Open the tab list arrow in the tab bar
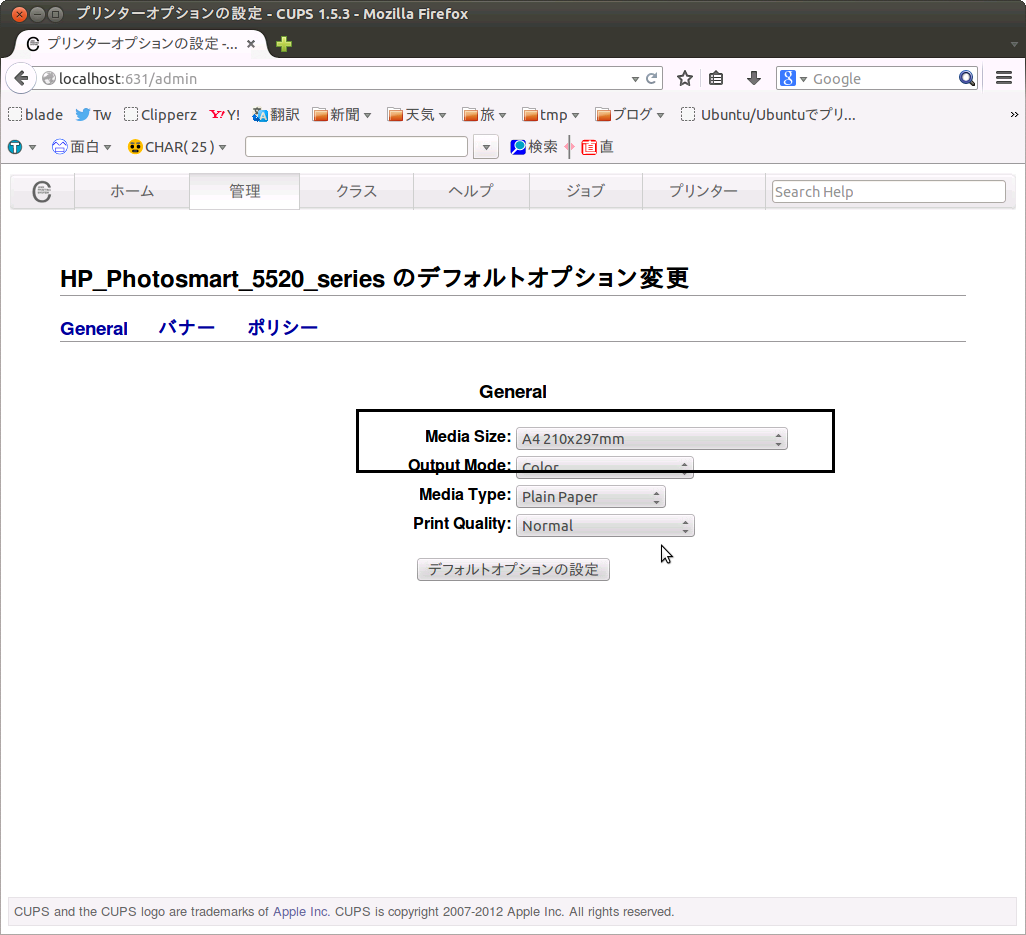The image size is (1026, 935). (x=1014, y=44)
